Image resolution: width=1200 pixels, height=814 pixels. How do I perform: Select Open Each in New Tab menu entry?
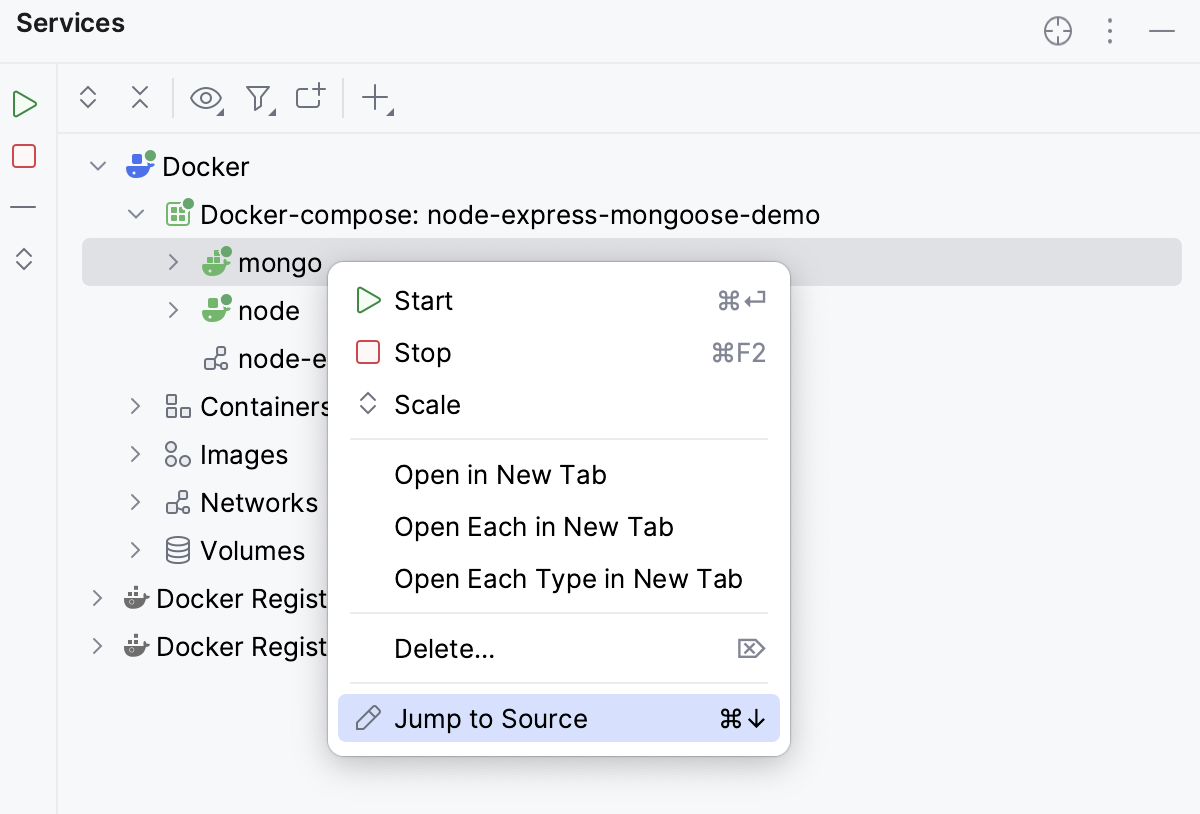pos(534,527)
